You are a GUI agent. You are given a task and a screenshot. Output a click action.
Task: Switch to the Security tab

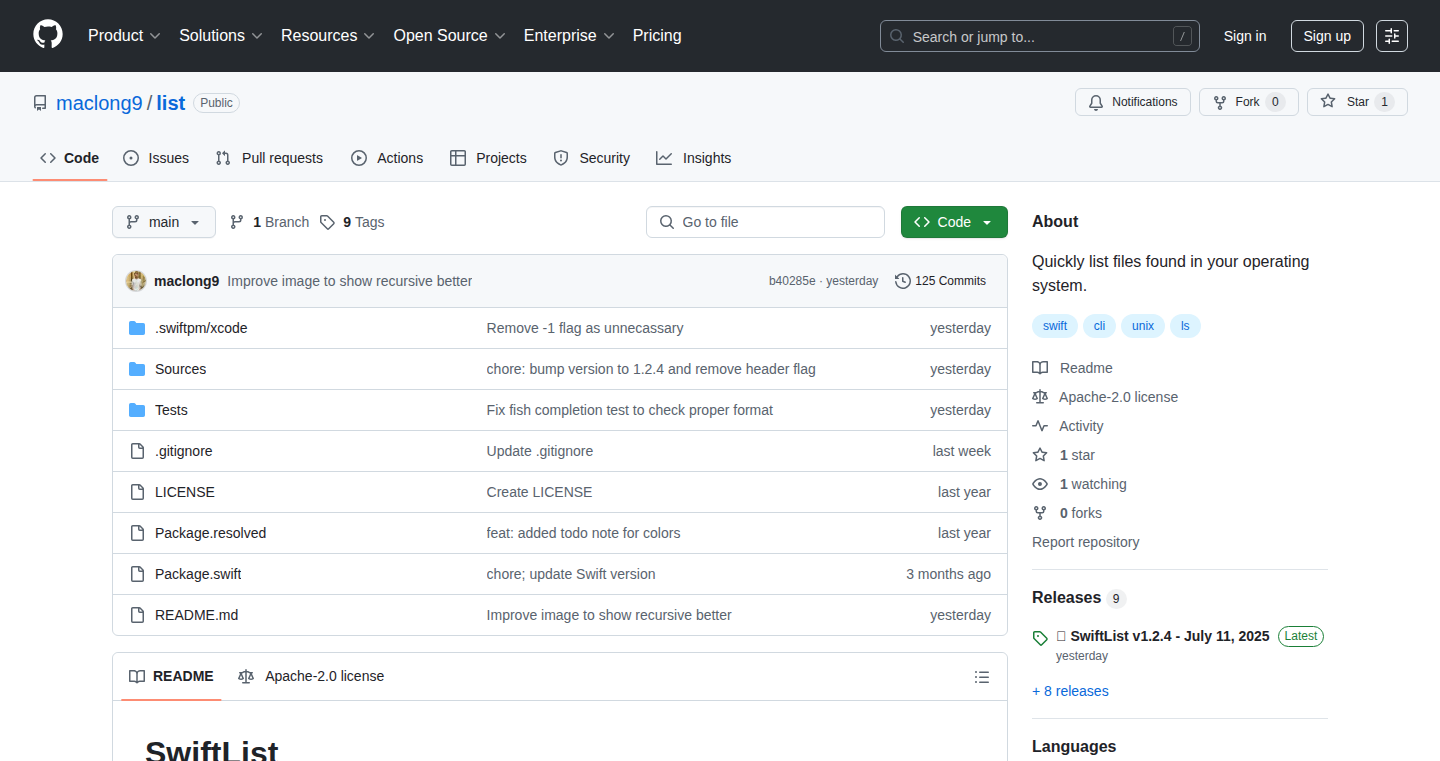(592, 158)
